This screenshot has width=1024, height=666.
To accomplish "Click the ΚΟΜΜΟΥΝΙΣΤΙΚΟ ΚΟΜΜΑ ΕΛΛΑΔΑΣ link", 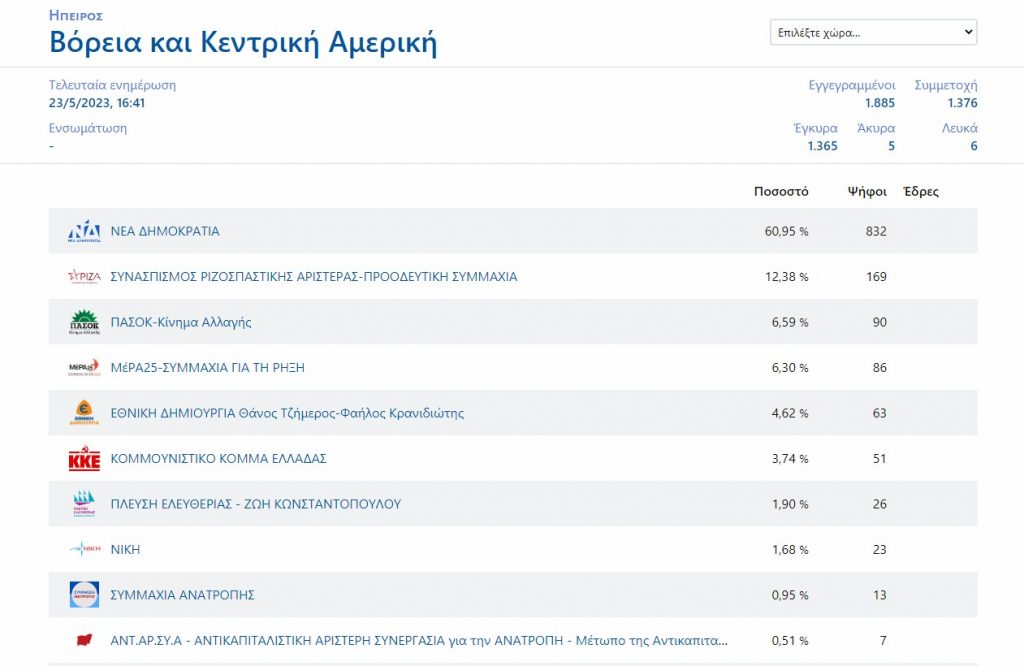I will tap(219, 459).
